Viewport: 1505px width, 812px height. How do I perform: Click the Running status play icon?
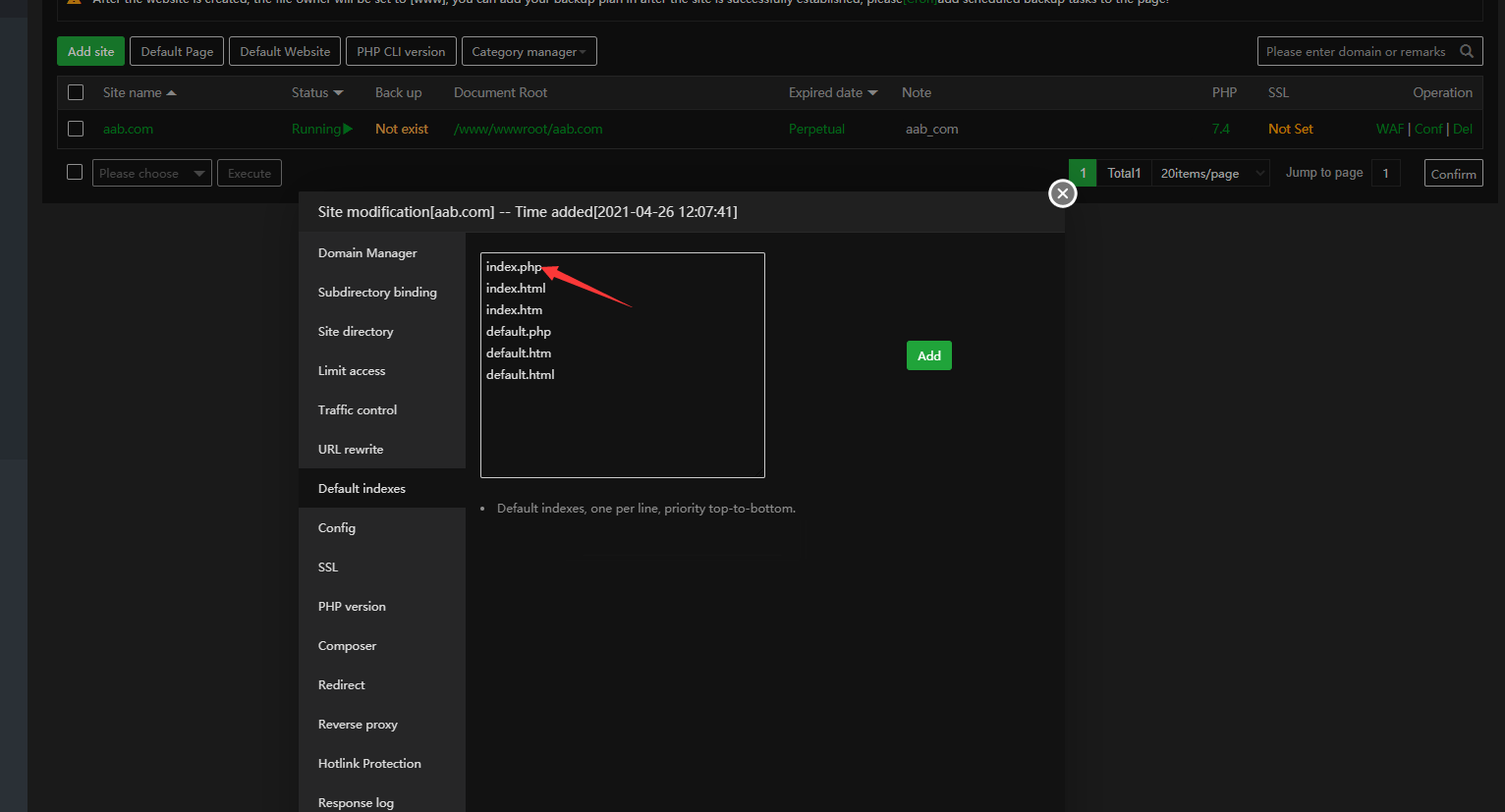click(x=348, y=129)
